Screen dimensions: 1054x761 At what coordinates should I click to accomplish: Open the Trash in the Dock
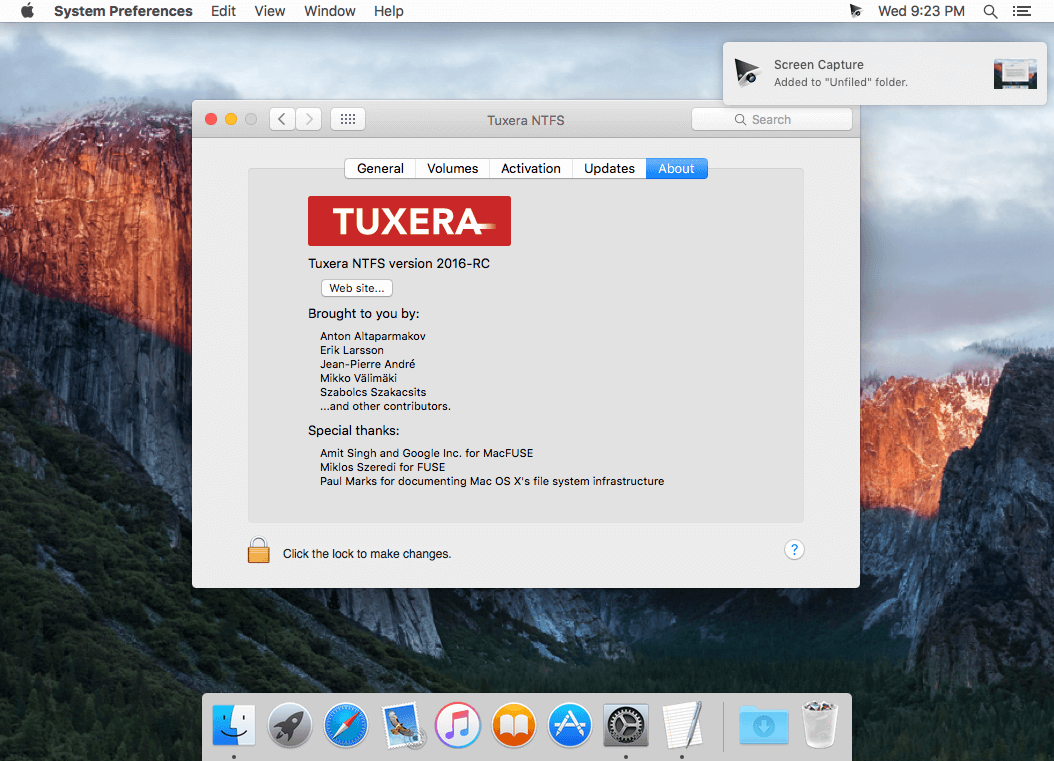(819, 725)
